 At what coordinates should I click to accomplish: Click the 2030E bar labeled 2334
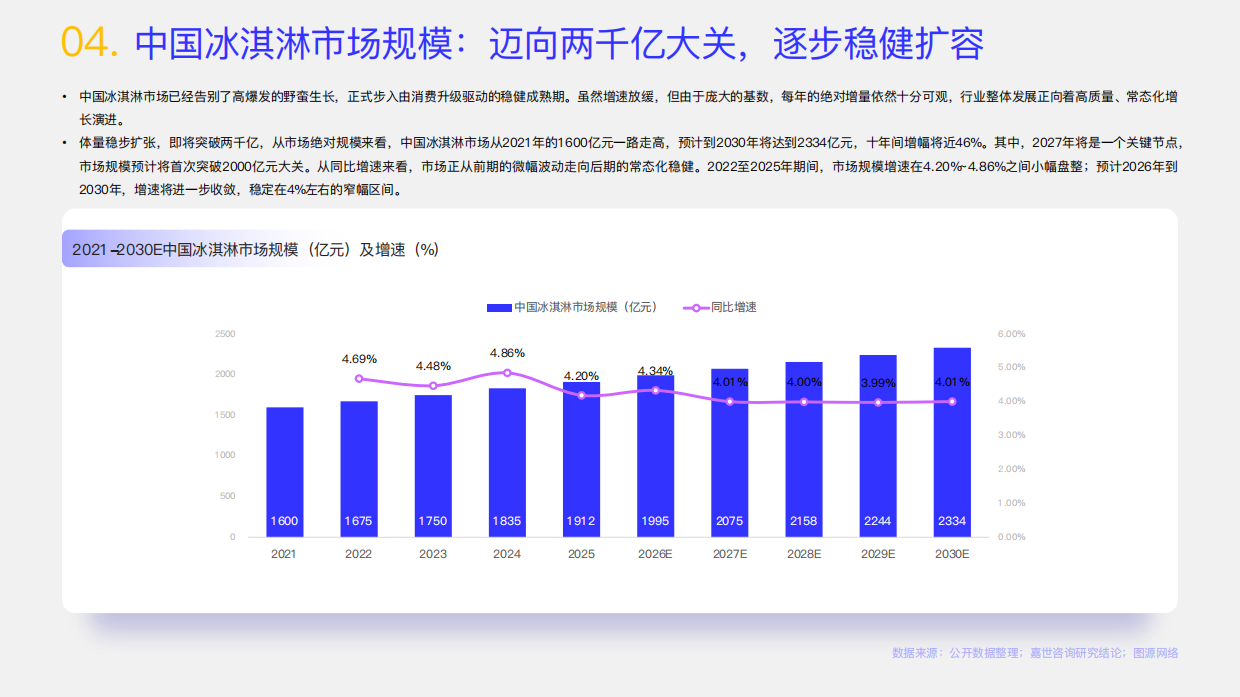952,442
